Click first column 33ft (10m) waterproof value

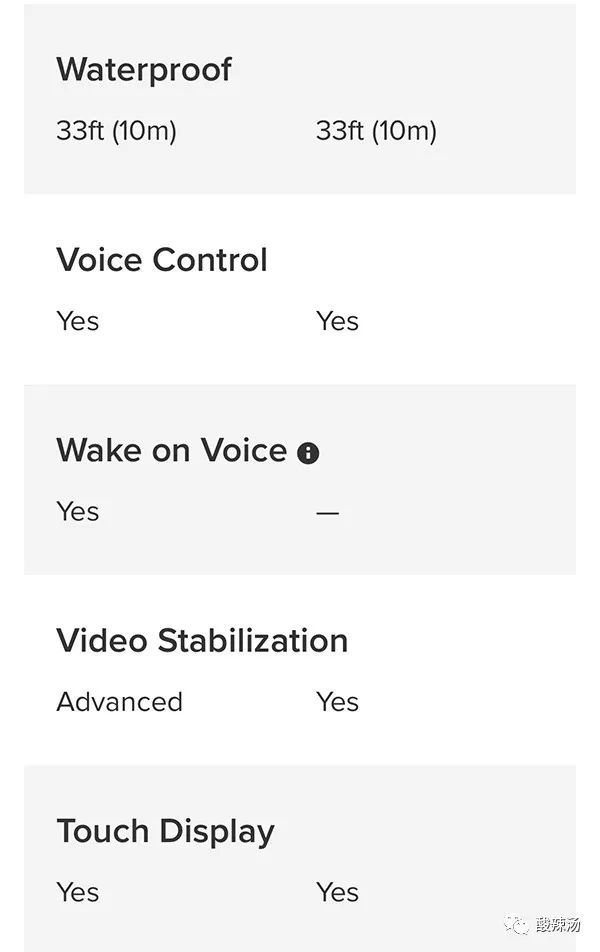(116, 131)
